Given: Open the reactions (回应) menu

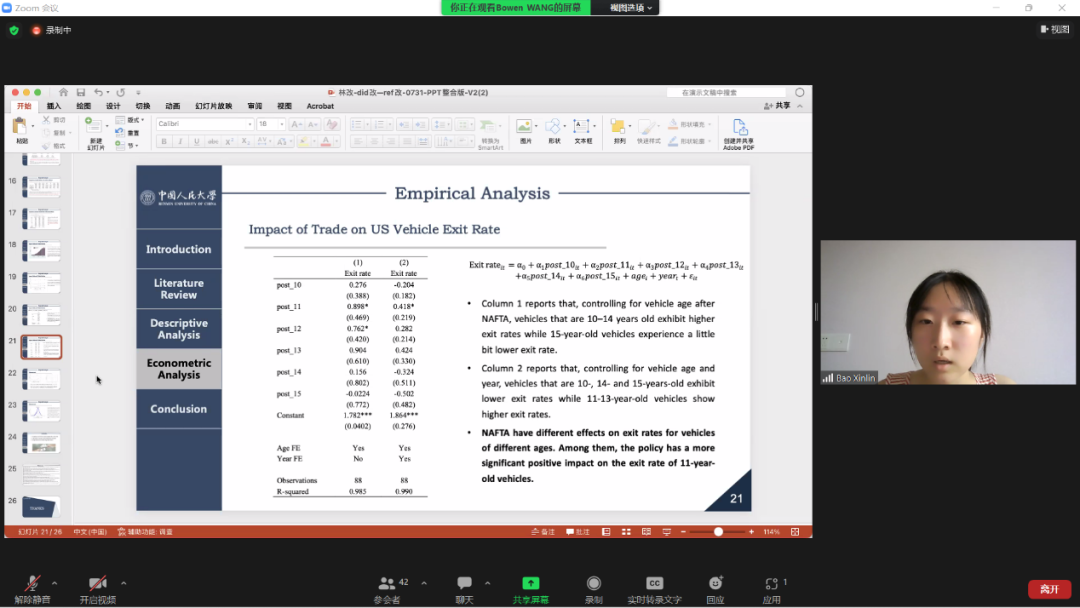Looking at the screenshot, I should 715,584.
